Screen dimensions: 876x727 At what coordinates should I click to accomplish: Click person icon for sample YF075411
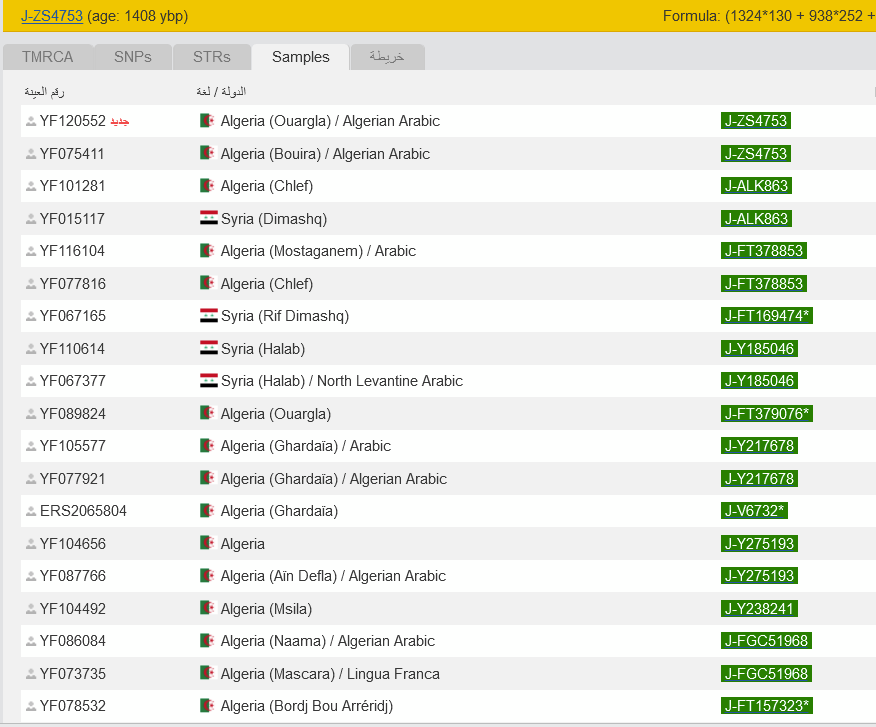coord(31,154)
